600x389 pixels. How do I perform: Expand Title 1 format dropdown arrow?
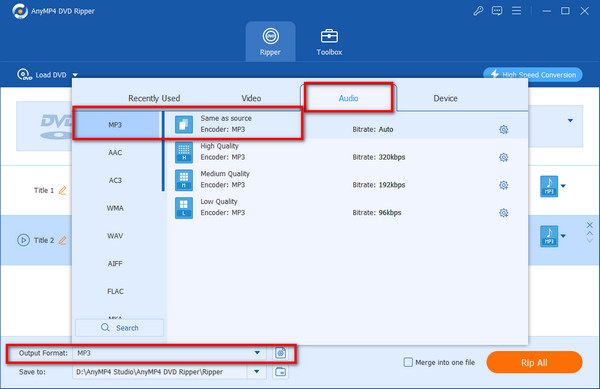[563, 186]
